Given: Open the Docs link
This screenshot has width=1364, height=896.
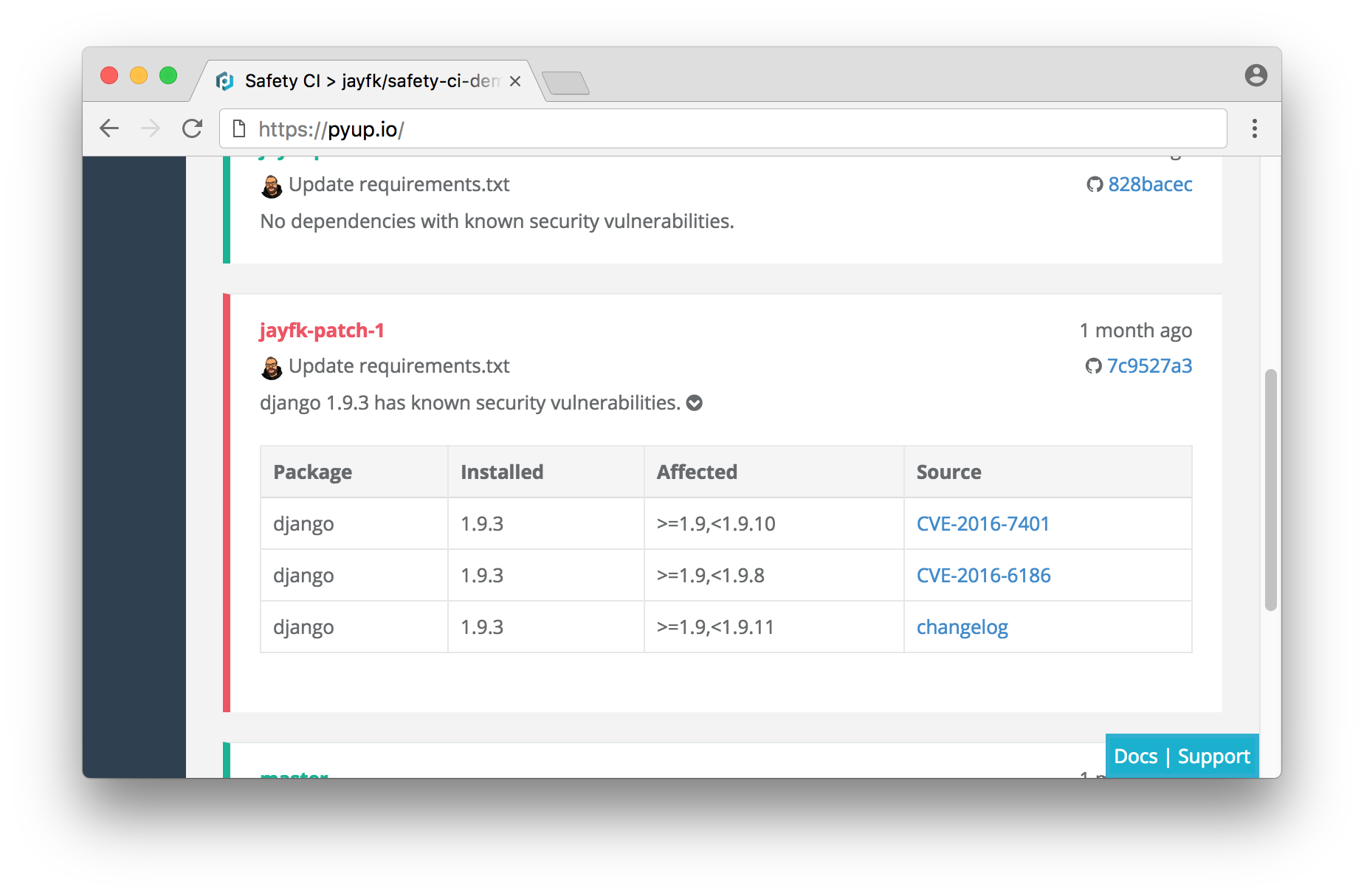Looking at the screenshot, I should pos(1135,757).
